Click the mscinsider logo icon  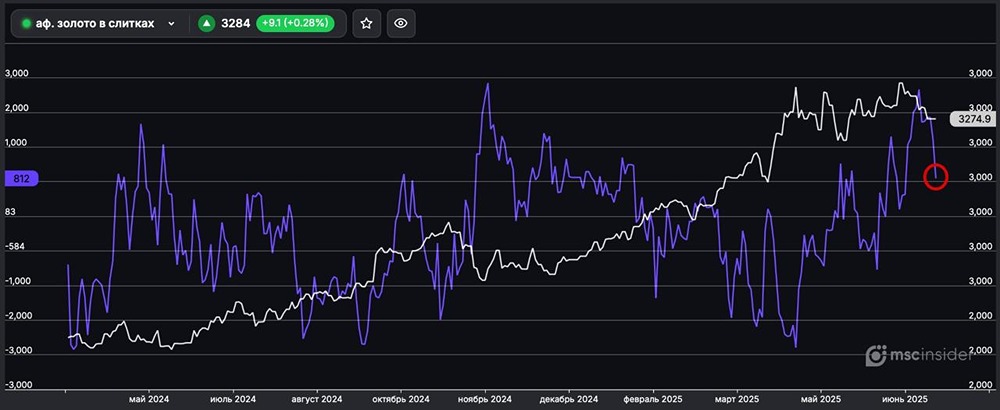876,354
